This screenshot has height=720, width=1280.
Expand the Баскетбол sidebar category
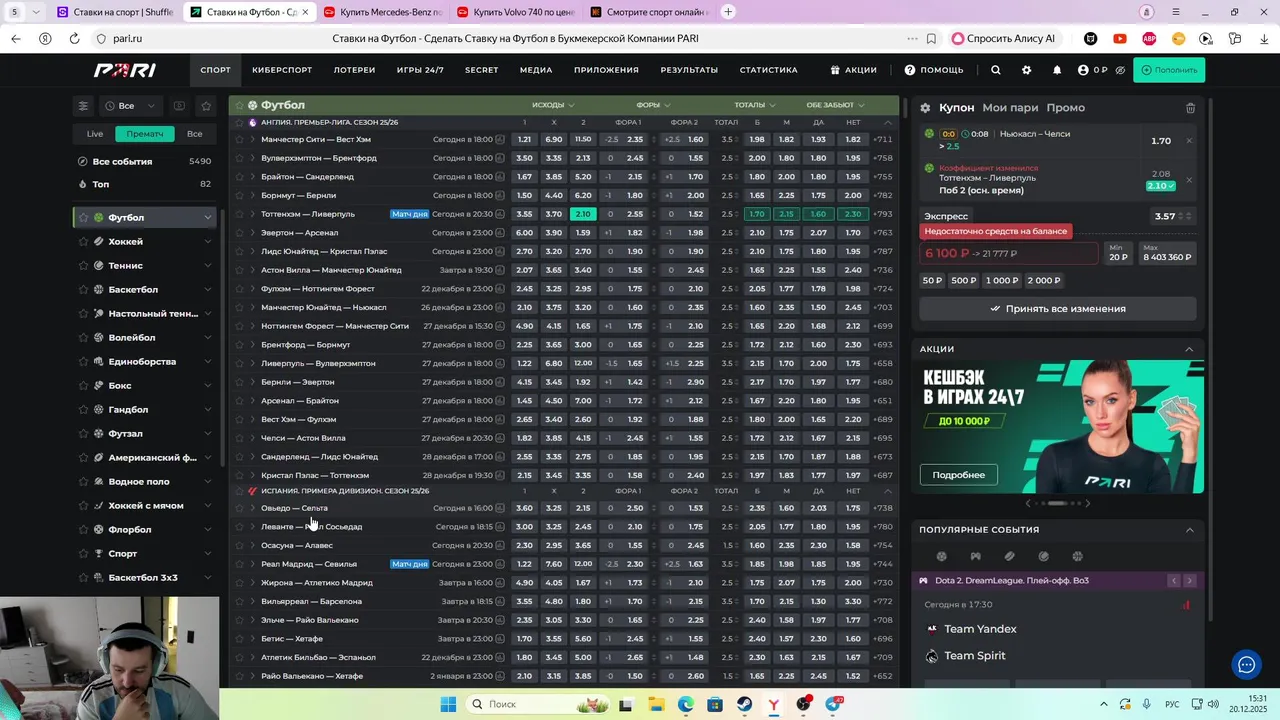click(207, 289)
